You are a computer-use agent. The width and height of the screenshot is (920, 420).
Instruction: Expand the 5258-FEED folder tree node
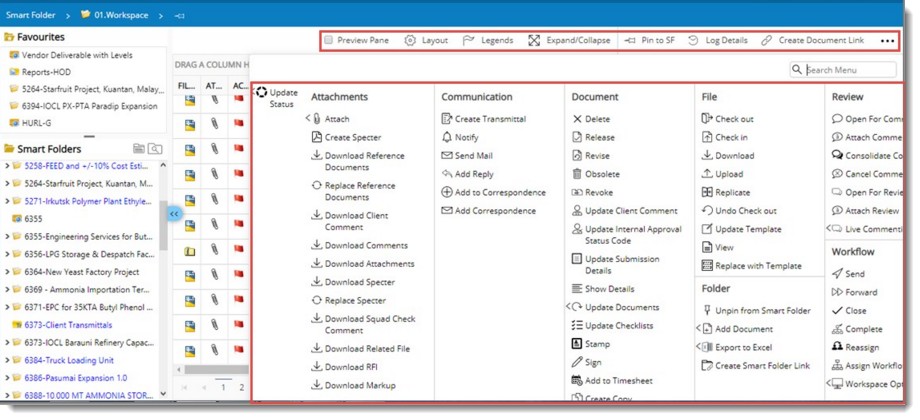[x=8, y=166]
